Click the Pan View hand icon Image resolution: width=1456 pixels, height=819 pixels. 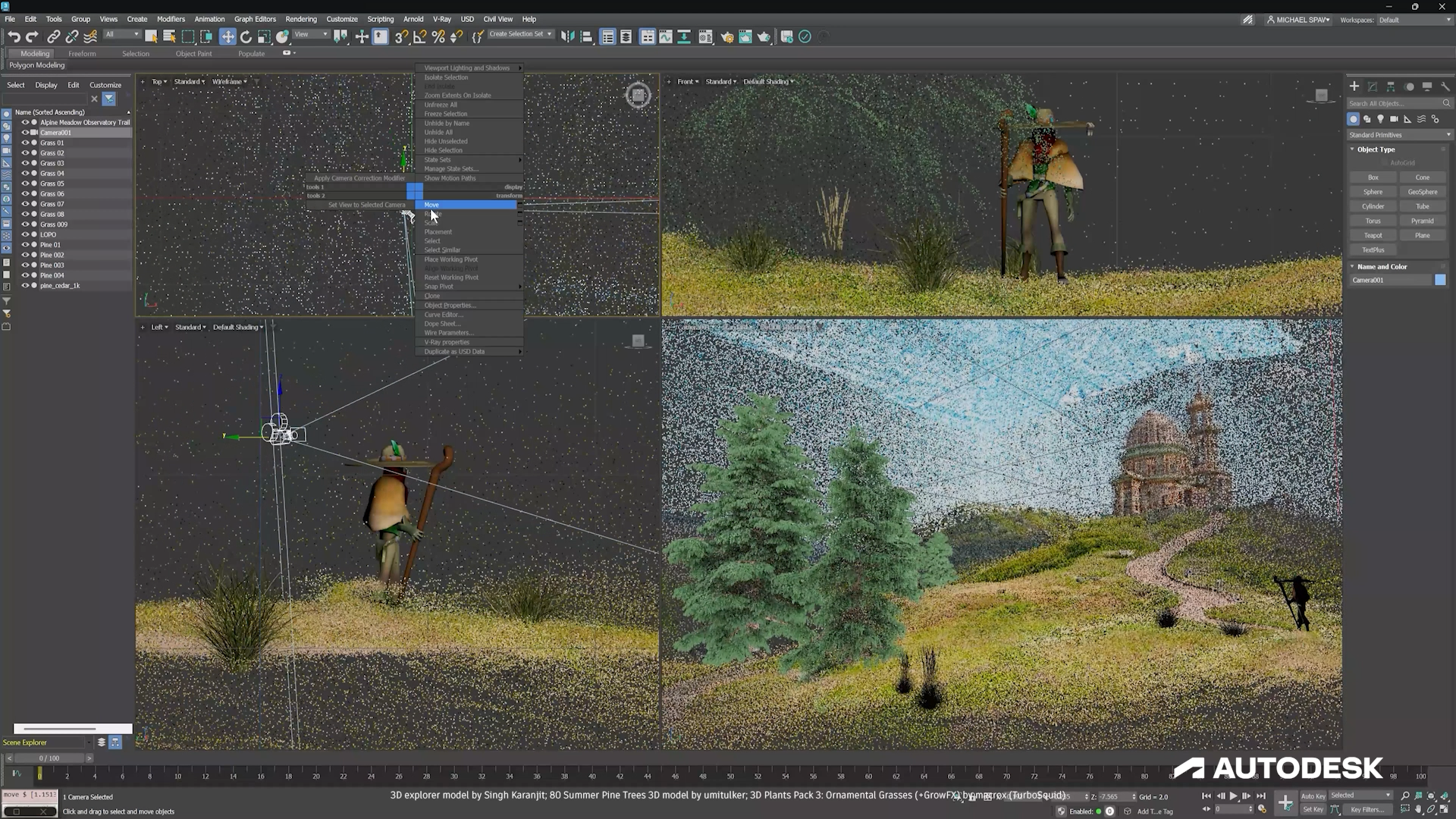click(1418, 810)
